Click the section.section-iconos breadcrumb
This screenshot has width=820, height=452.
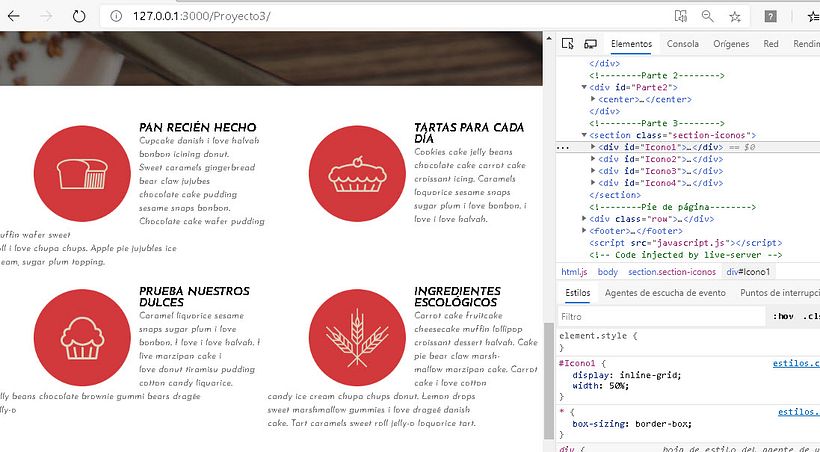click(672, 272)
